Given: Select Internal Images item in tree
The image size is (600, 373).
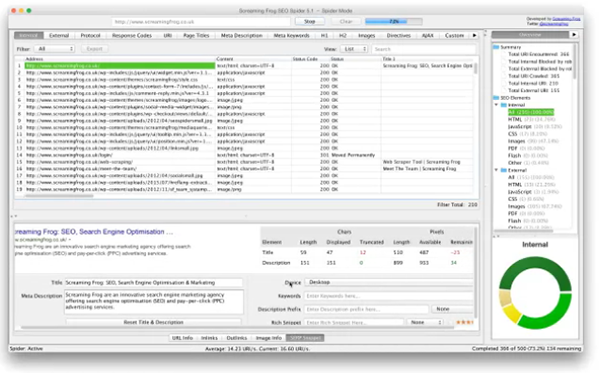Looking at the screenshot, I should pyautogui.click(x=533, y=141).
